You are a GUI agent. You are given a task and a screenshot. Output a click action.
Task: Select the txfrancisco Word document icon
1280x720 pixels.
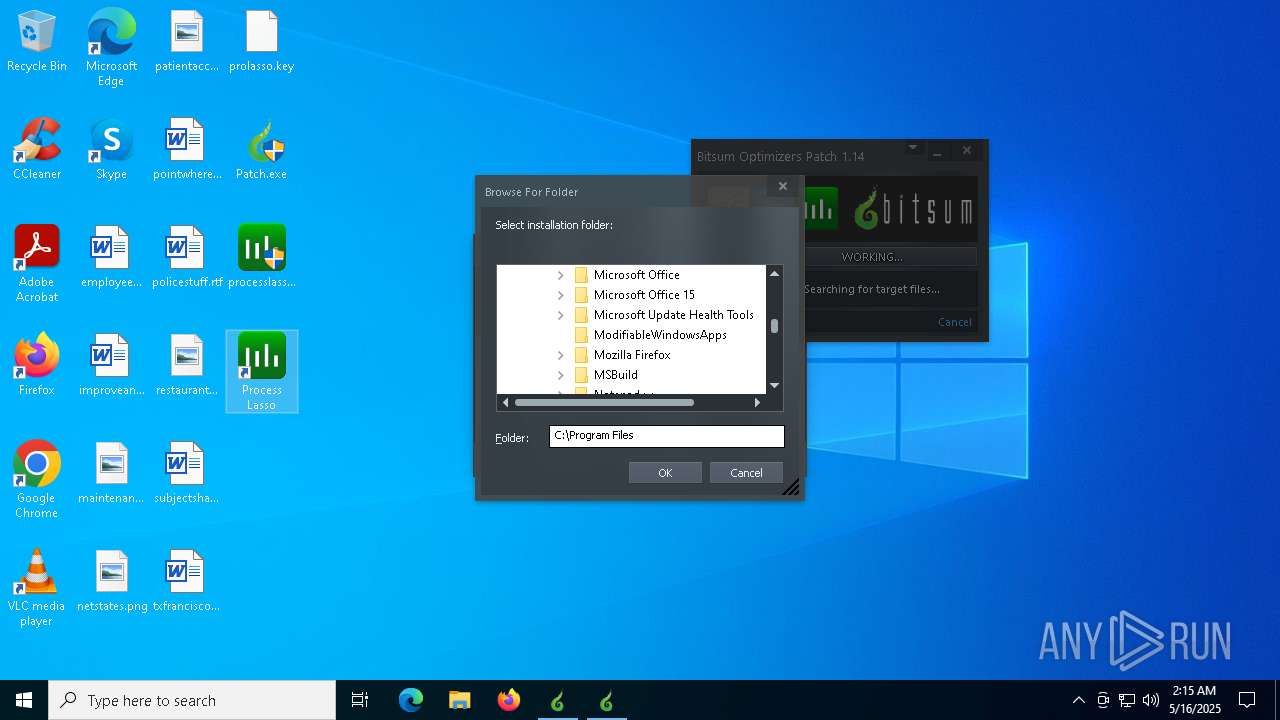tap(186, 582)
